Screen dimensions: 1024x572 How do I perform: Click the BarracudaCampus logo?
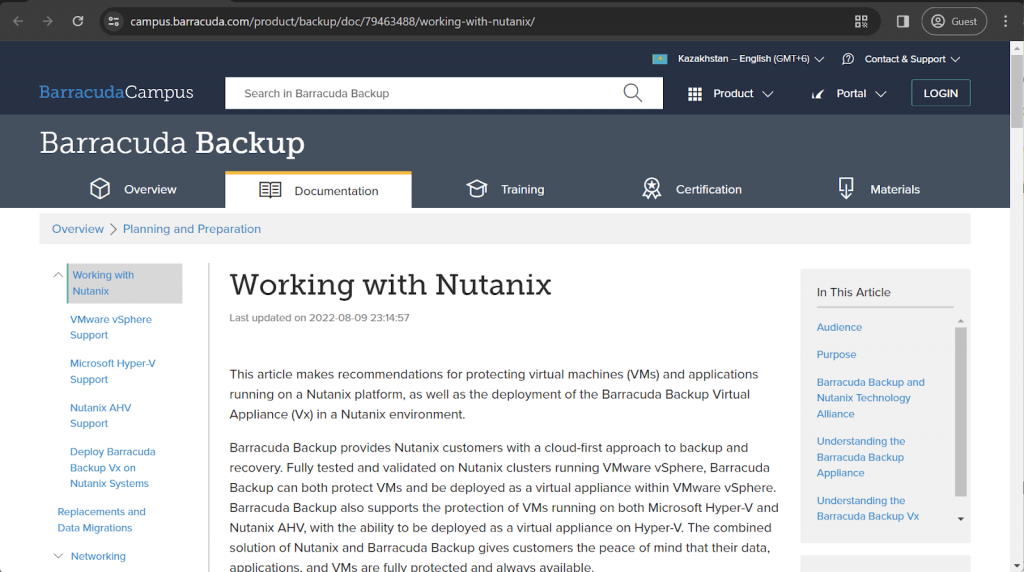pos(116,93)
